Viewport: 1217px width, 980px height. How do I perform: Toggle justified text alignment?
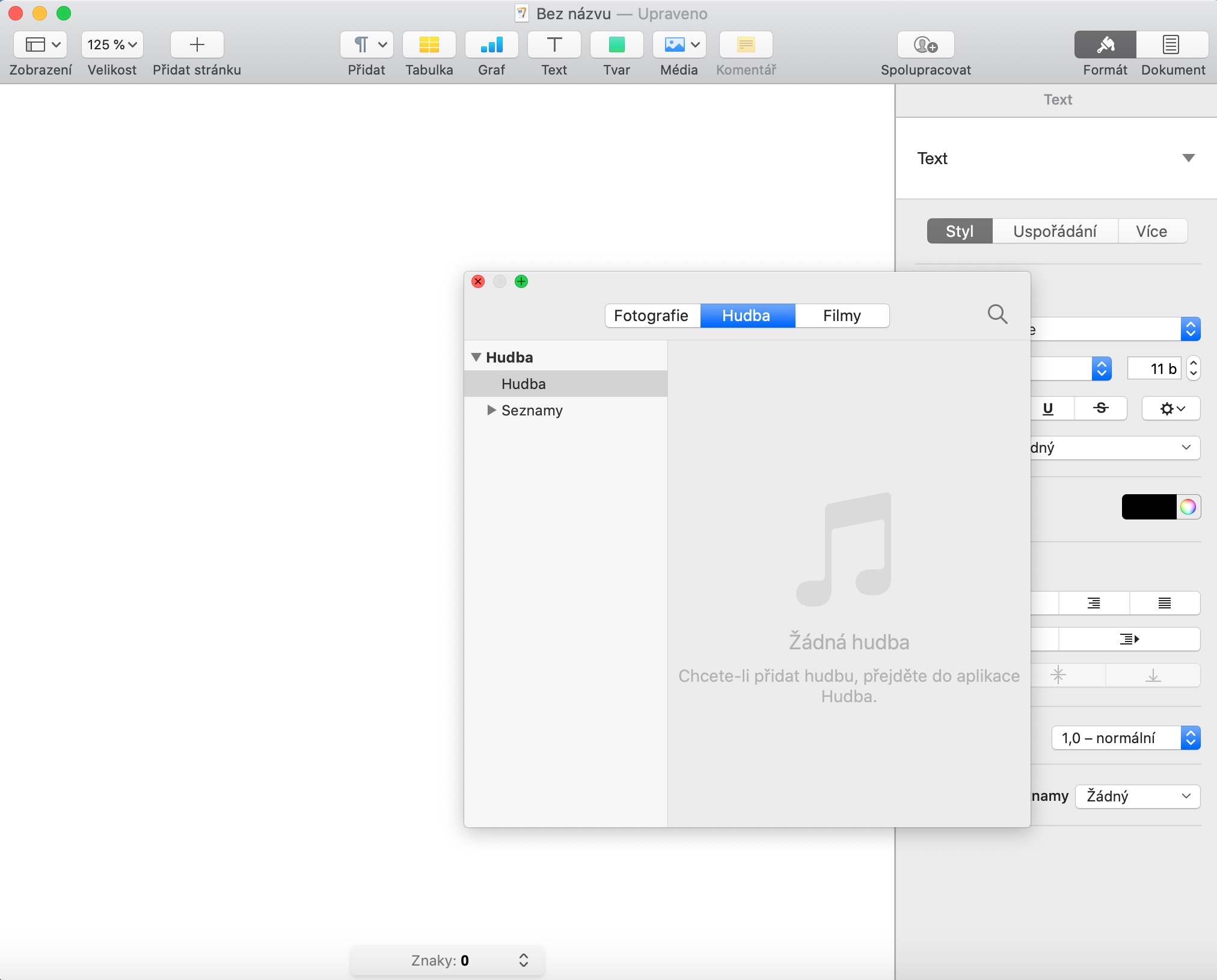point(1164,603)
